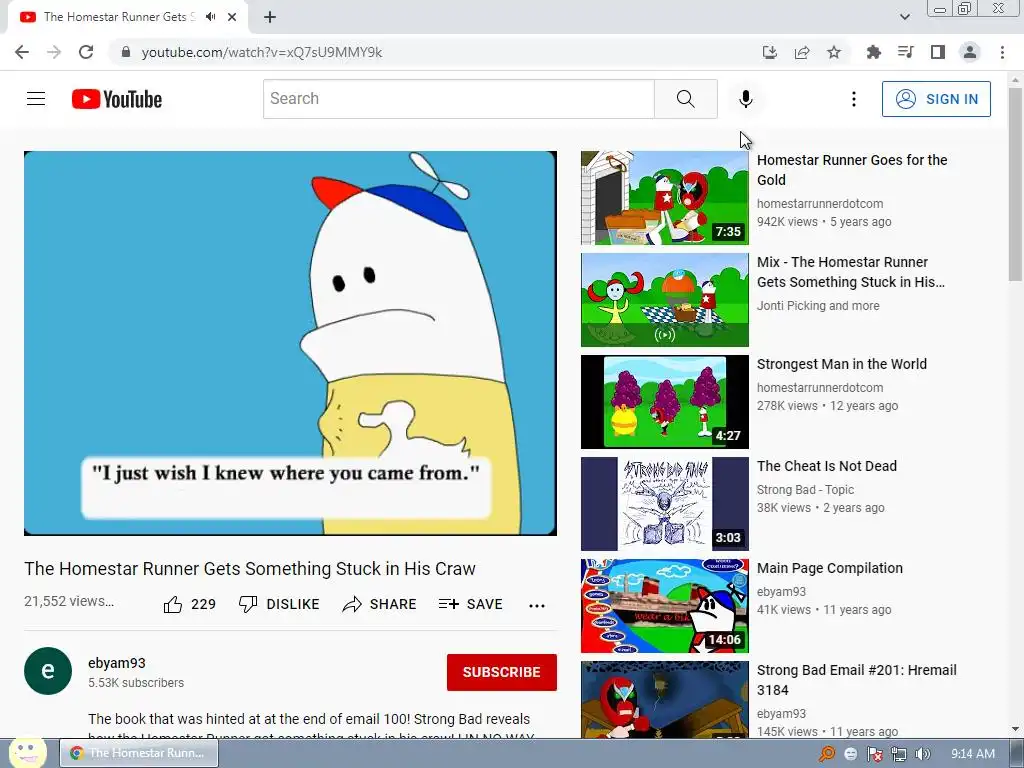Open the SHARE dialog
This screenshot has width=1024, height=768.
click(x=379, y=604)
